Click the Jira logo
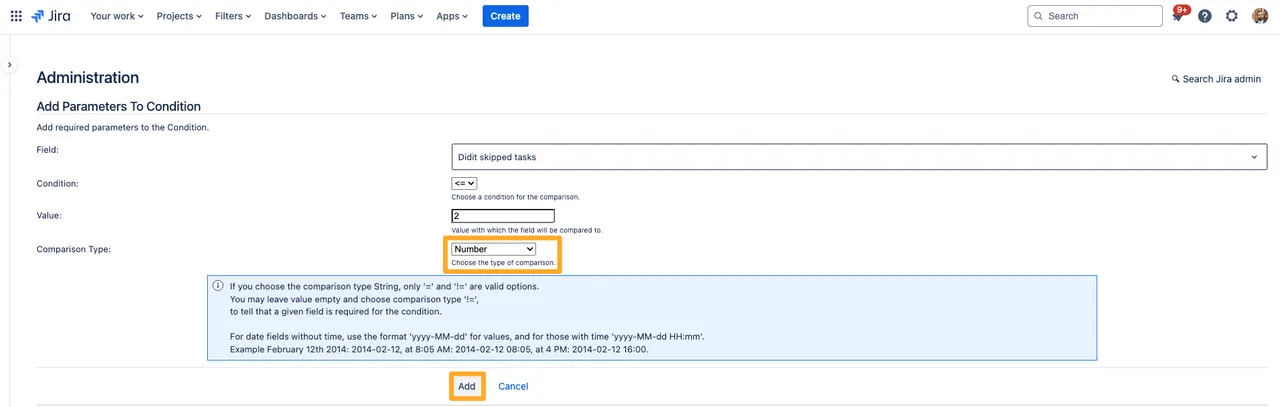This screenshot has height=407, width=1280. click(51, 16)
